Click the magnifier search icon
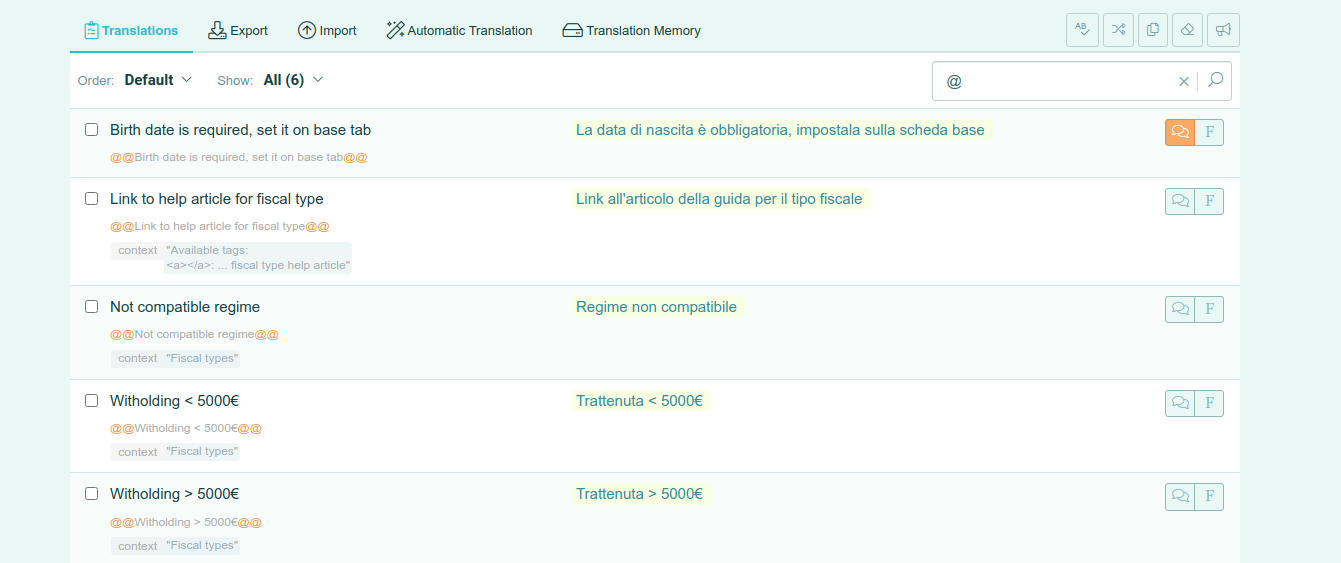The height and width of the screenshot is (563, 1341). tap(1215, 81)
